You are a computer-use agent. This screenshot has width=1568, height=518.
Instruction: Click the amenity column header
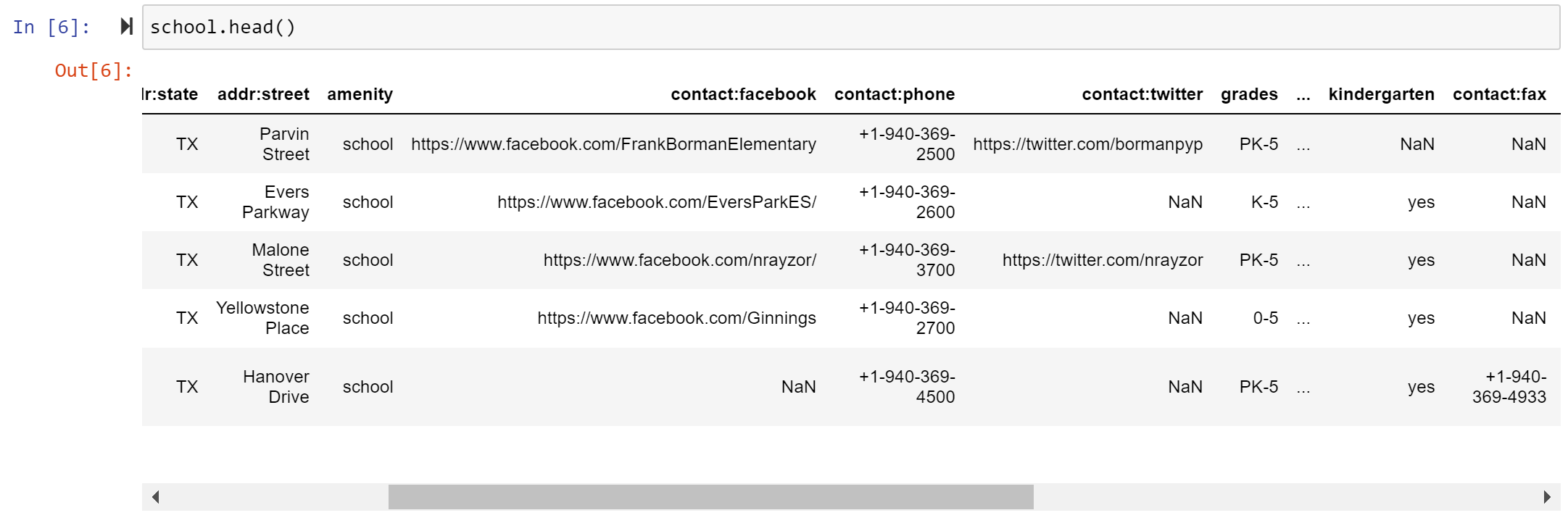click(360, 94)
